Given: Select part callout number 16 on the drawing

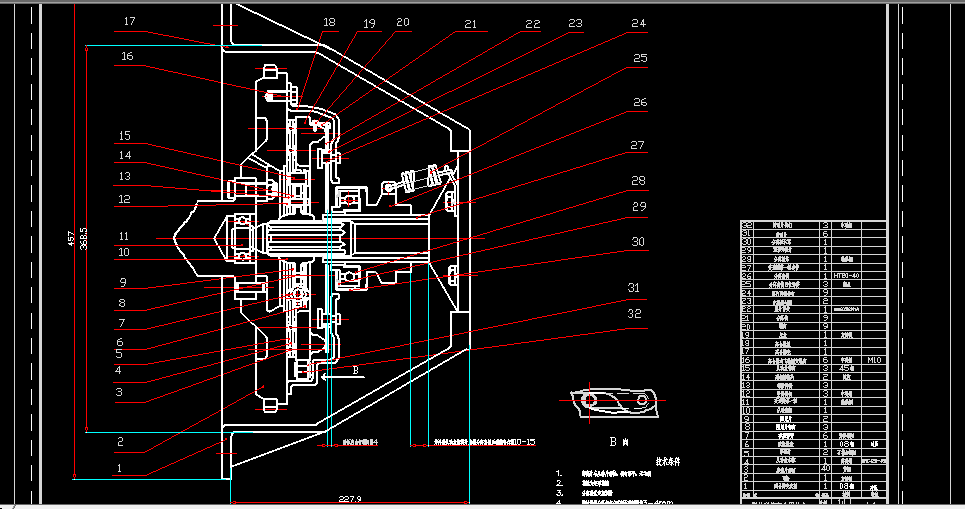Looking at the screenshot, I should coord(127,57).
